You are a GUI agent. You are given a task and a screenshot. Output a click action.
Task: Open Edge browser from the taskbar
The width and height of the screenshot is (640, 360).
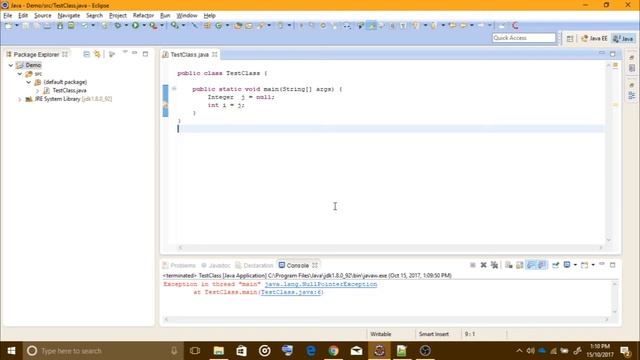pyautogui.click(x=311, y=351)
